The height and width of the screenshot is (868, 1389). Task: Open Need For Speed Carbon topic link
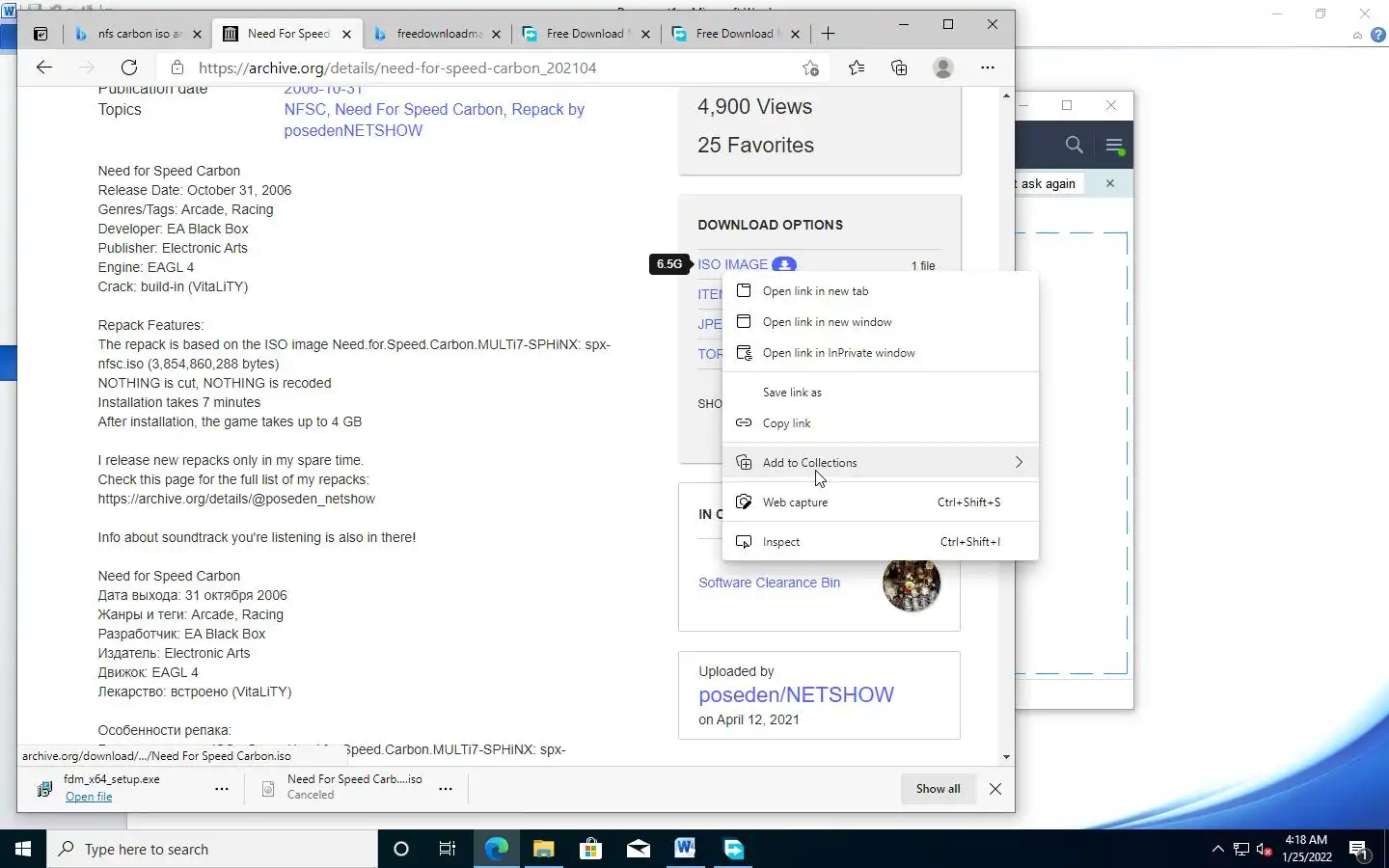[x=419, y=110]
